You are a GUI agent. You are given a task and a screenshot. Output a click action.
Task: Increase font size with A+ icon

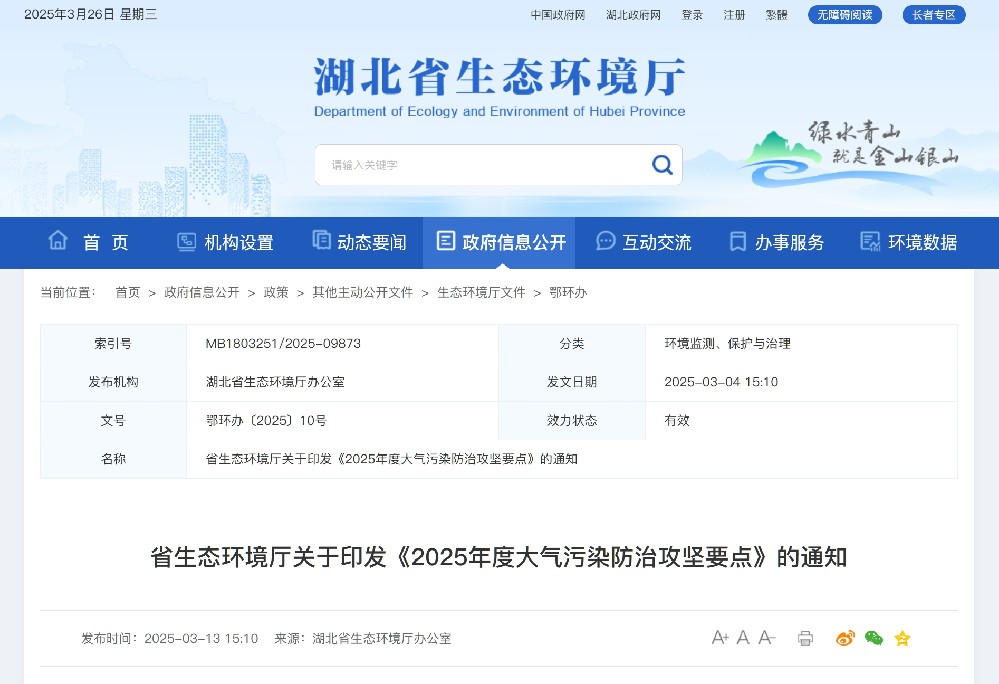point(720,638)
